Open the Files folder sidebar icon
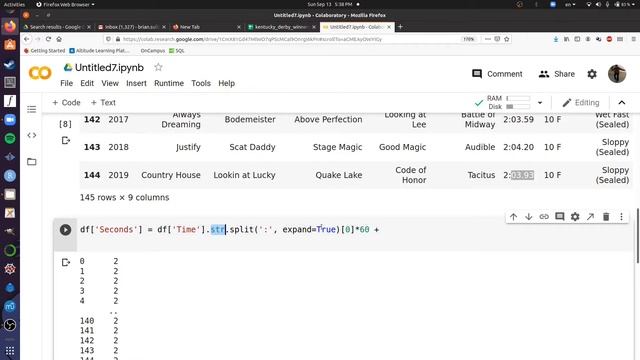The width and height of the screenshot is (640, 360). pyautogui.click(x=31, y=162)
